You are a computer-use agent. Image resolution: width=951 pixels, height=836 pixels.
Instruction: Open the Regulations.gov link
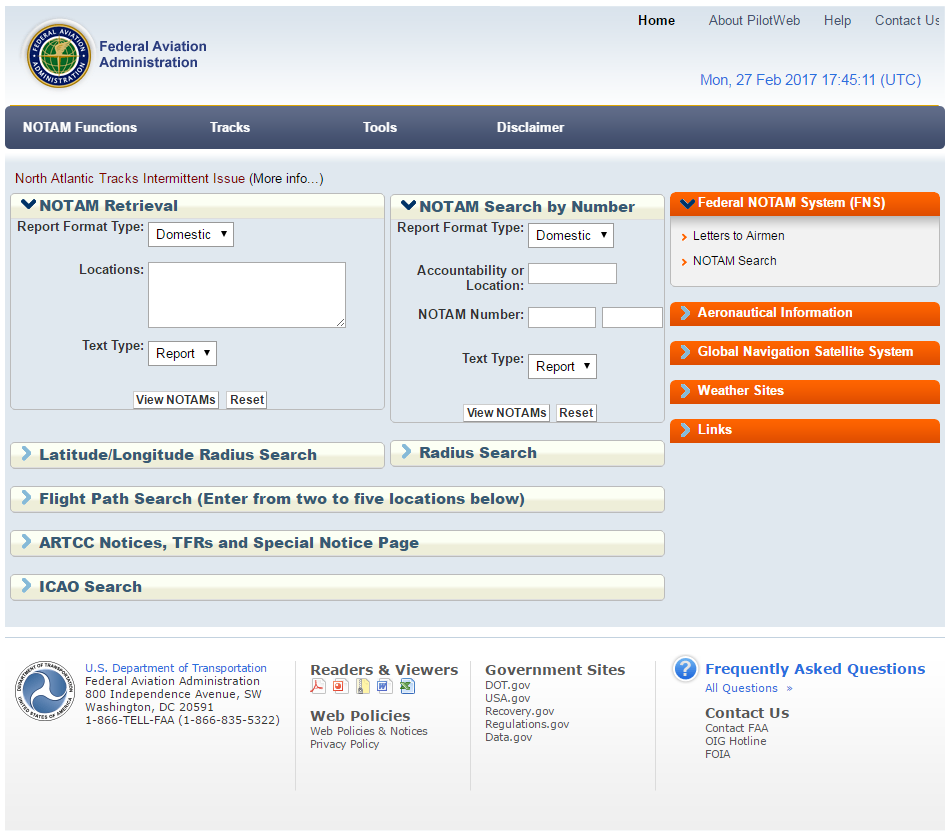pos(527,724)
